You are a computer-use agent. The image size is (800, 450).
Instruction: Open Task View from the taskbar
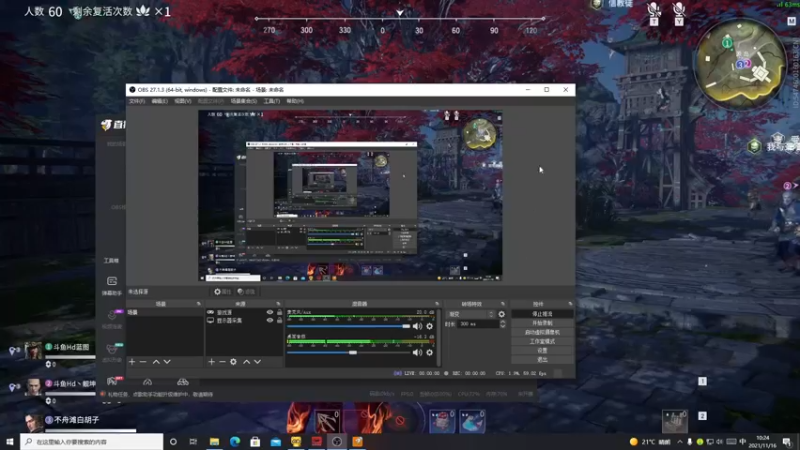[193, 441]
